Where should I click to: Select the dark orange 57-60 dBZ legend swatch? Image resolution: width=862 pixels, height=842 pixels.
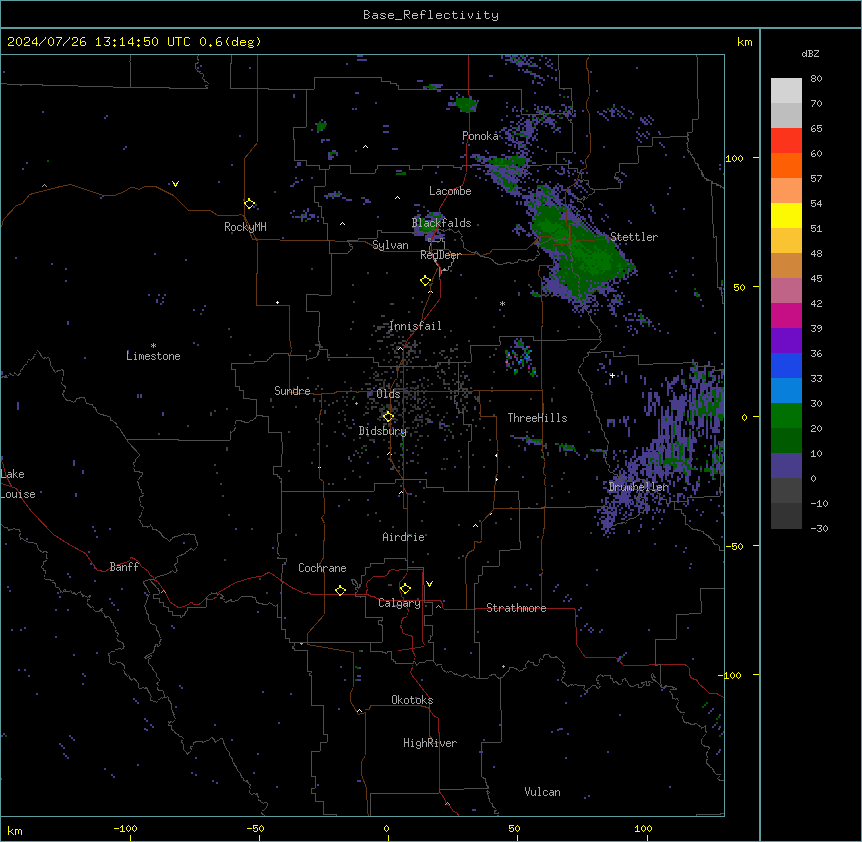[786, 165]
